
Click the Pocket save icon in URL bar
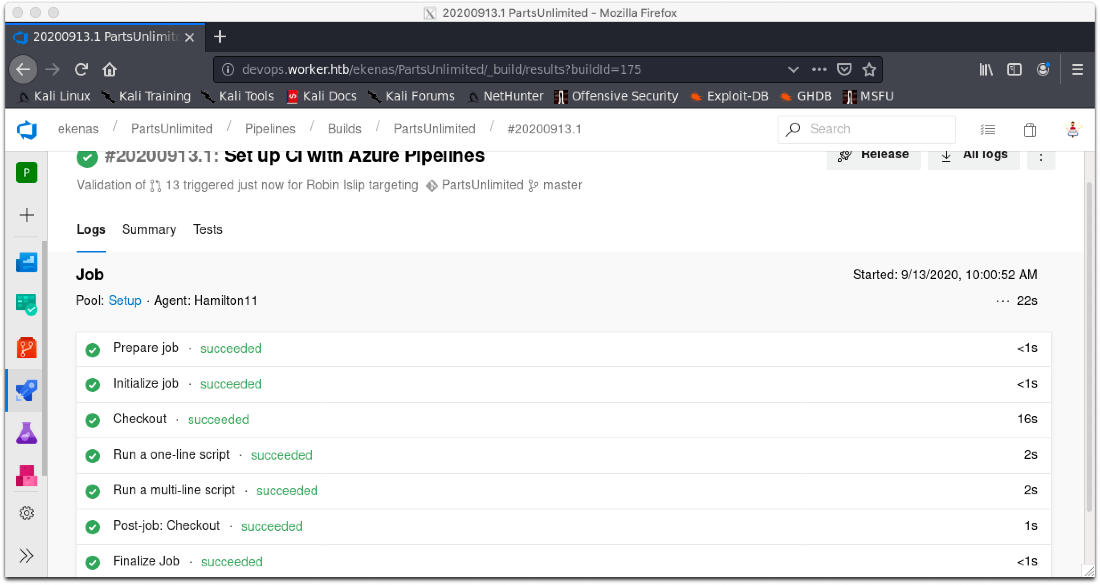pos(845,69)
